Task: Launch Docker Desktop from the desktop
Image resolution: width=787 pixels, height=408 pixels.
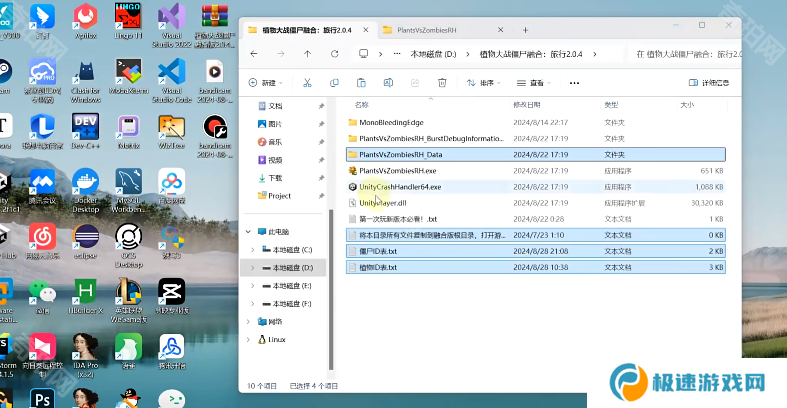Action: point(85,191)
